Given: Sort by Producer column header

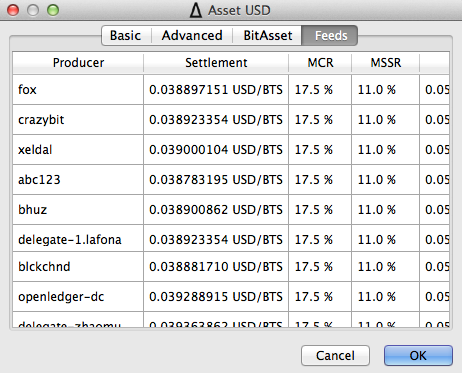Looking at the screenshot, I should [78, 63].
